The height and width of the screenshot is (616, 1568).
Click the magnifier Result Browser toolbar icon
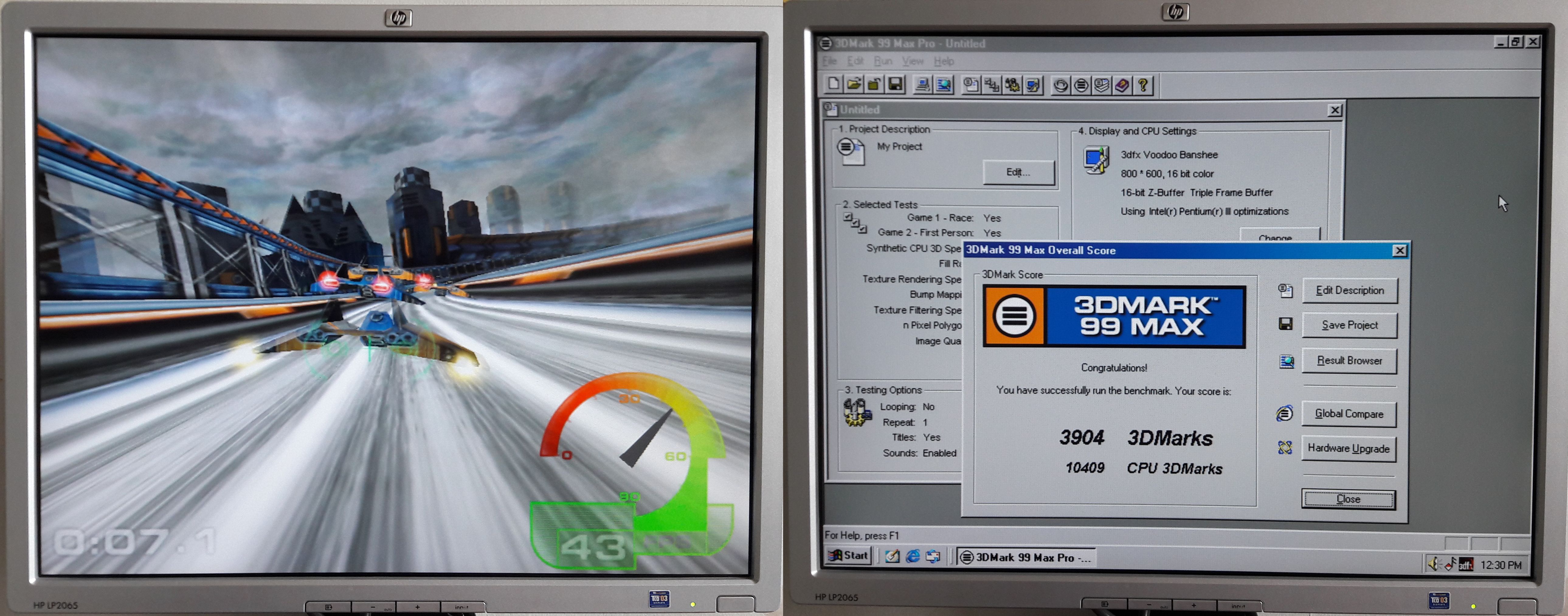(x=944, y=85)
